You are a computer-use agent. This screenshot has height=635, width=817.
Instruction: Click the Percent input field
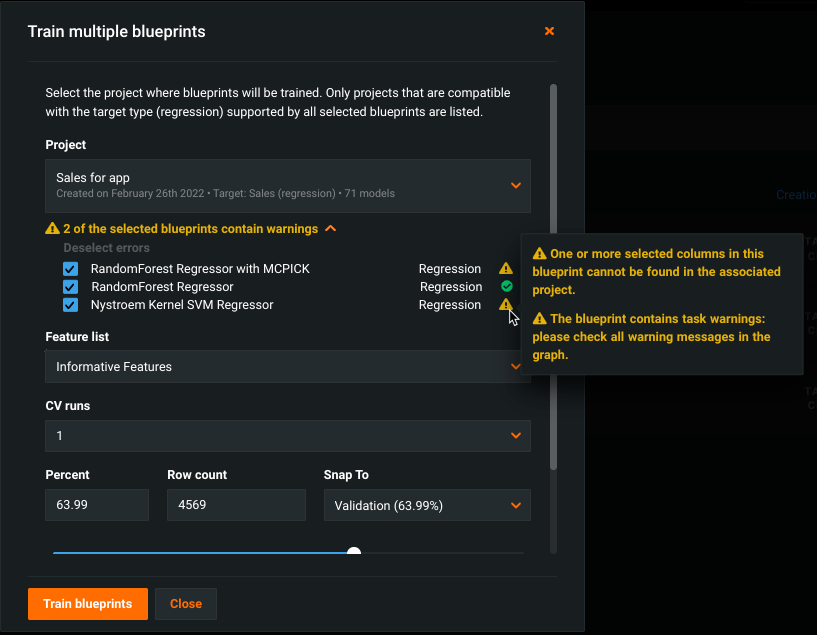coord(97,505)
